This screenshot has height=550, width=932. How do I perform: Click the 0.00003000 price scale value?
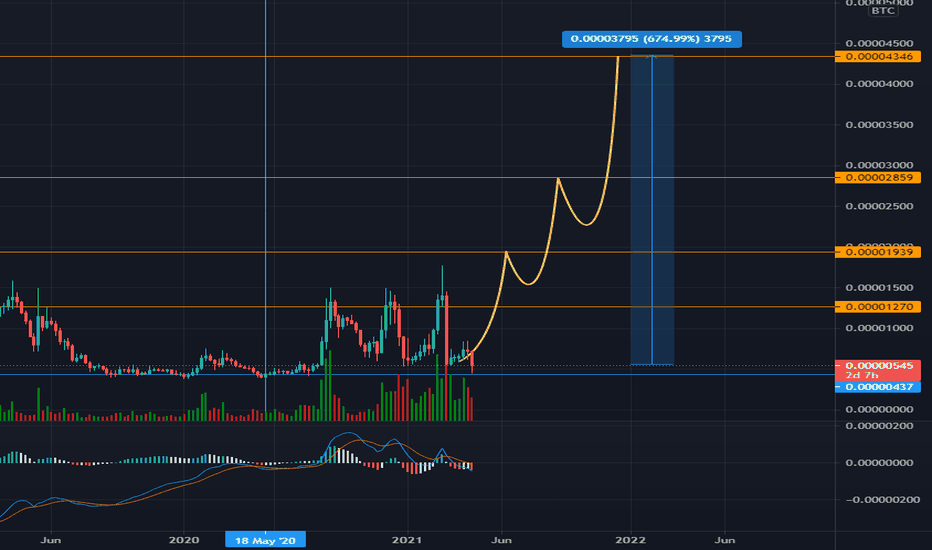pos(879,165)
